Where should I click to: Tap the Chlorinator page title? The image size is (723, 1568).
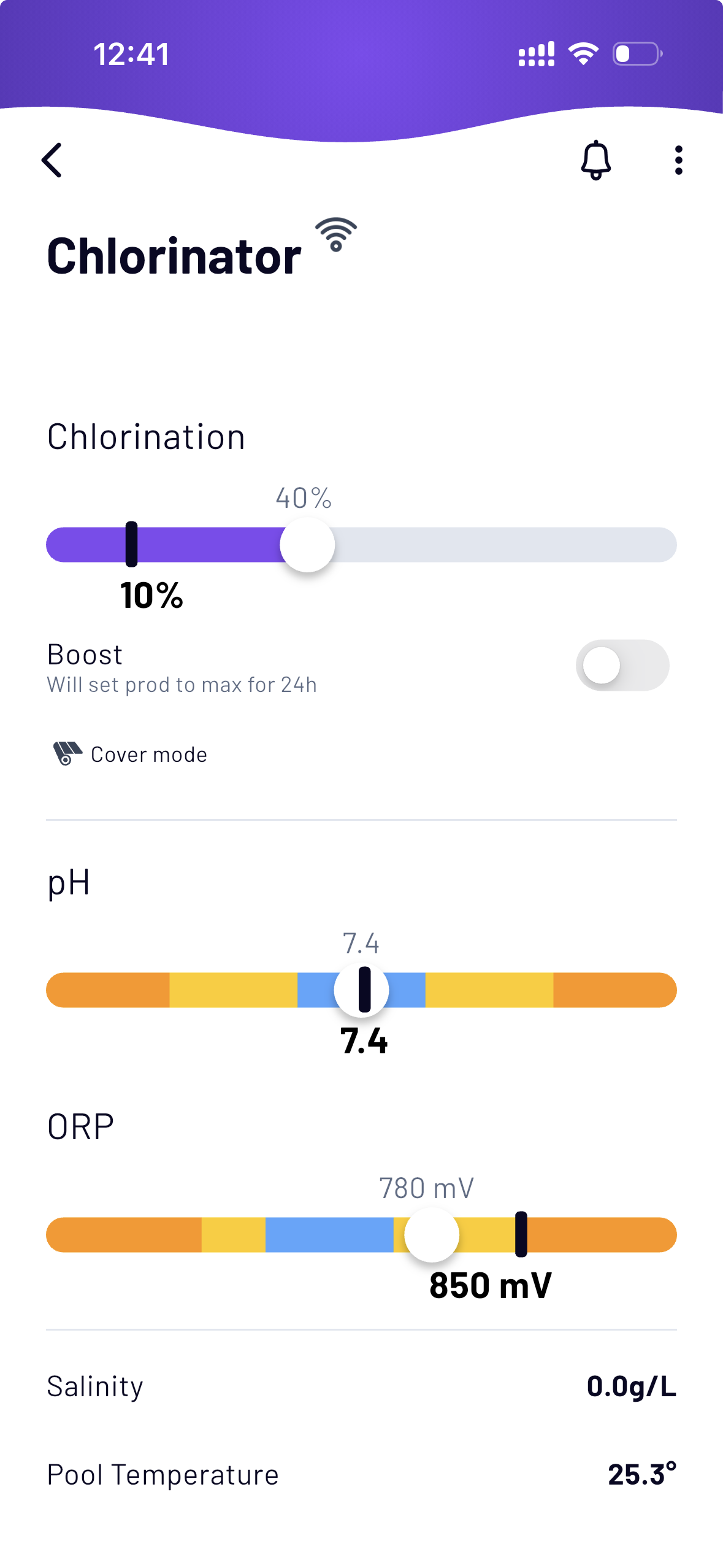(x=174, y=256)
